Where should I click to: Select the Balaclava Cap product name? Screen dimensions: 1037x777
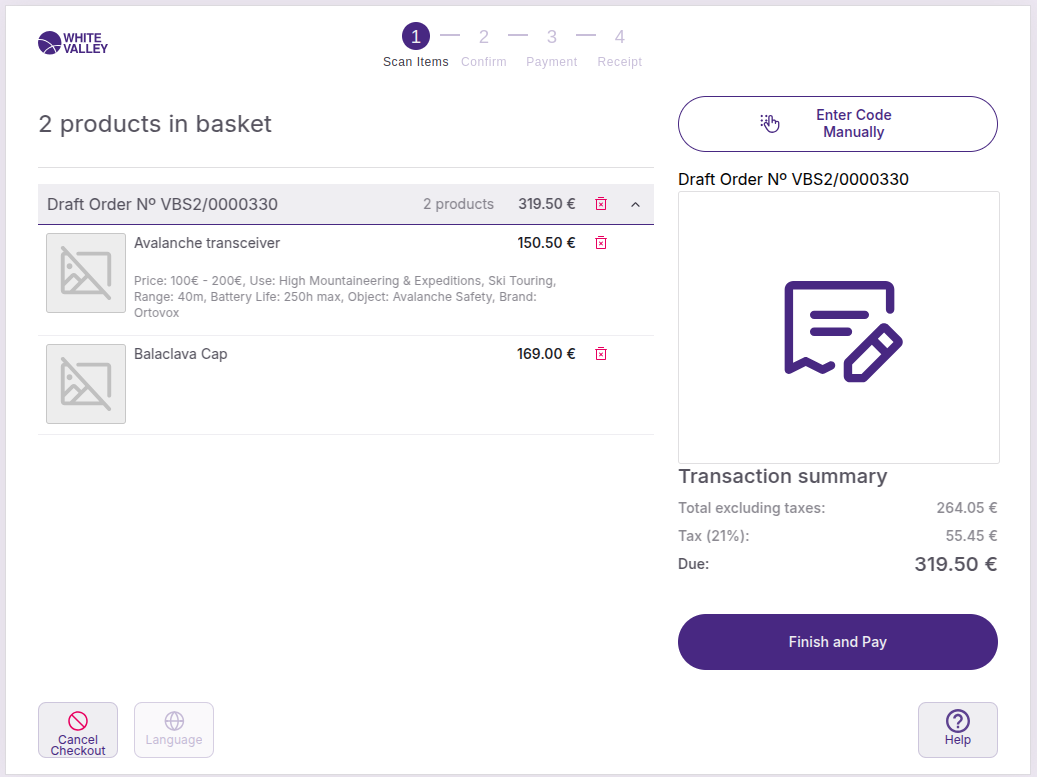181,354
